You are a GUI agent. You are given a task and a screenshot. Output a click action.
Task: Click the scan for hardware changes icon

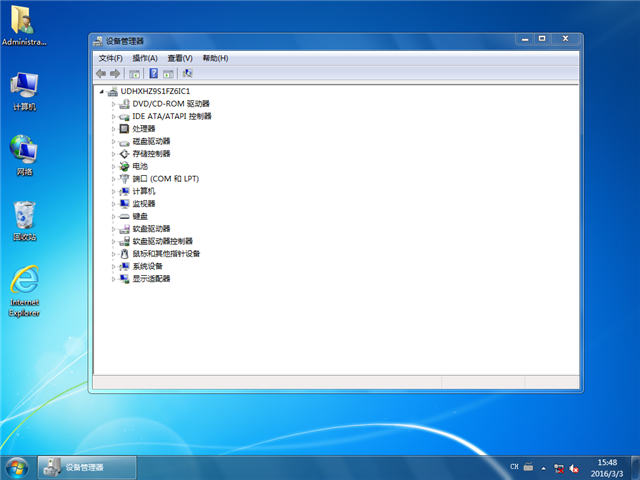click(187, 73)
